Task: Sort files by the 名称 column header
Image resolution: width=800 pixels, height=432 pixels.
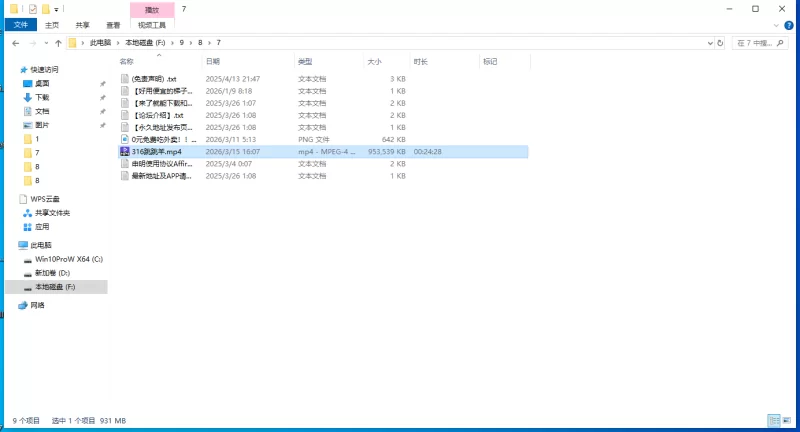Action: click(x=127, y=62)
